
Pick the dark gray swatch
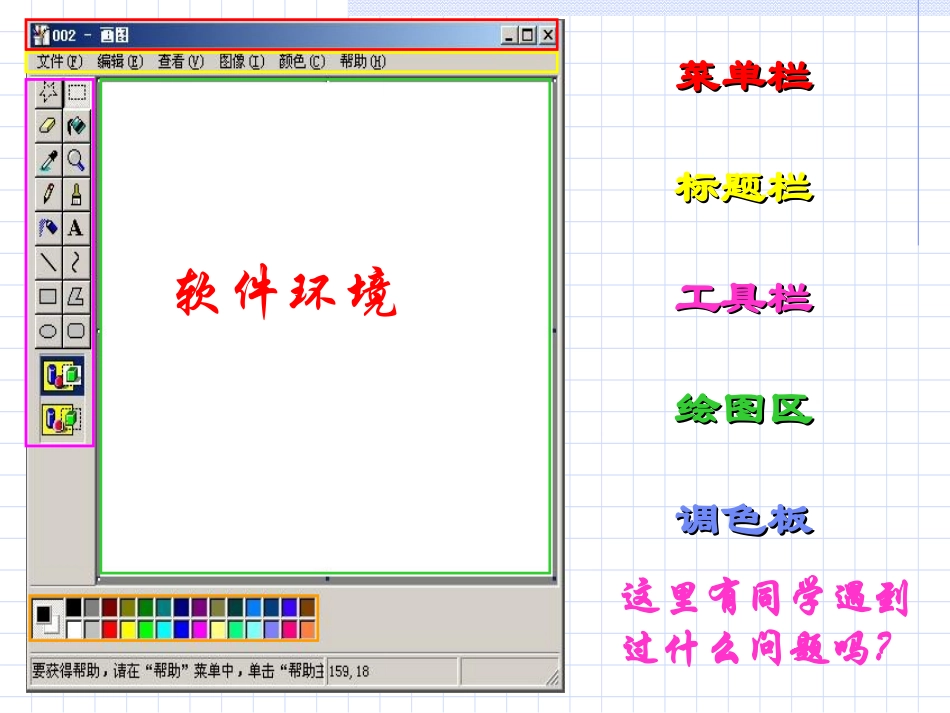(x=92, y=608)
